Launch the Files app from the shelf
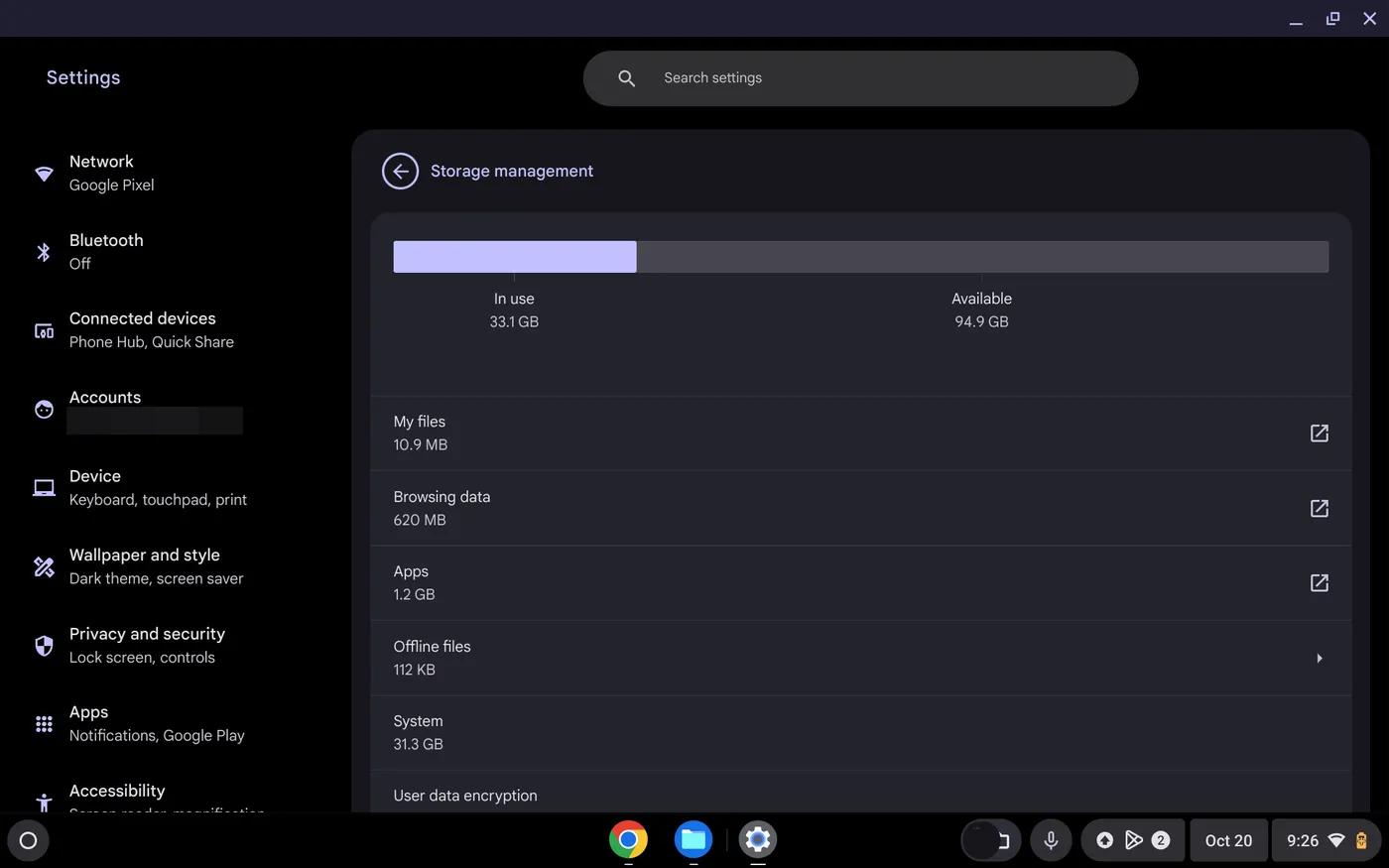 pos(694,839)
